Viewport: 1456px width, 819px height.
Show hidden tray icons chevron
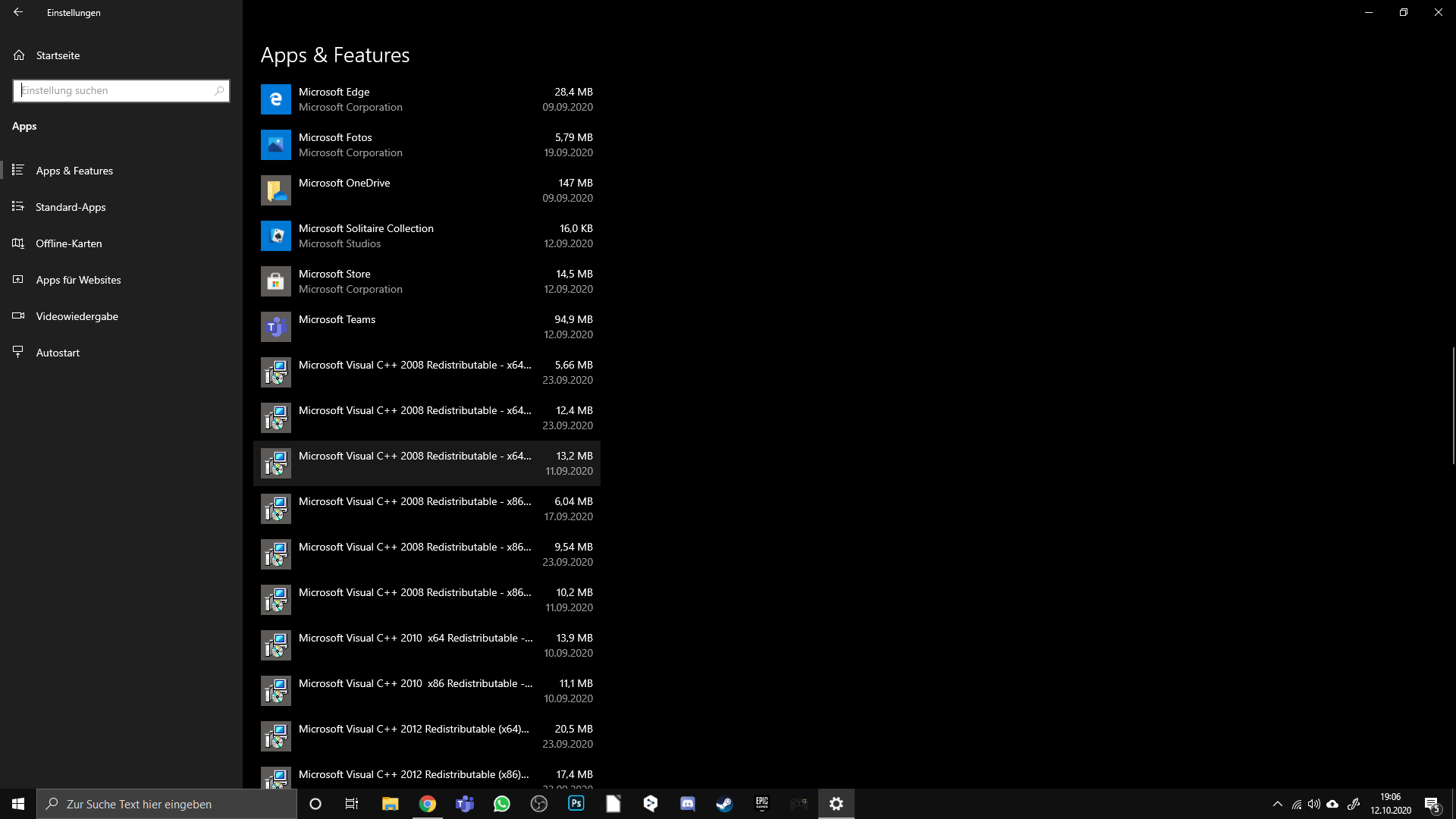pyautogui.click(x=1278, y=804)
